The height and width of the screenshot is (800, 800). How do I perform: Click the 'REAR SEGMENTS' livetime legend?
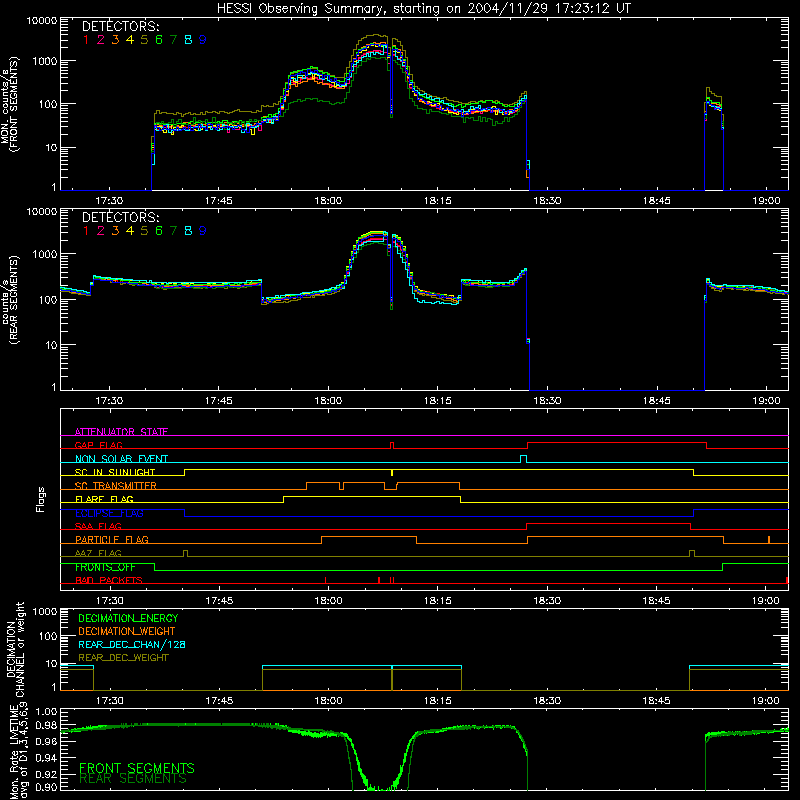pos(133,779)
